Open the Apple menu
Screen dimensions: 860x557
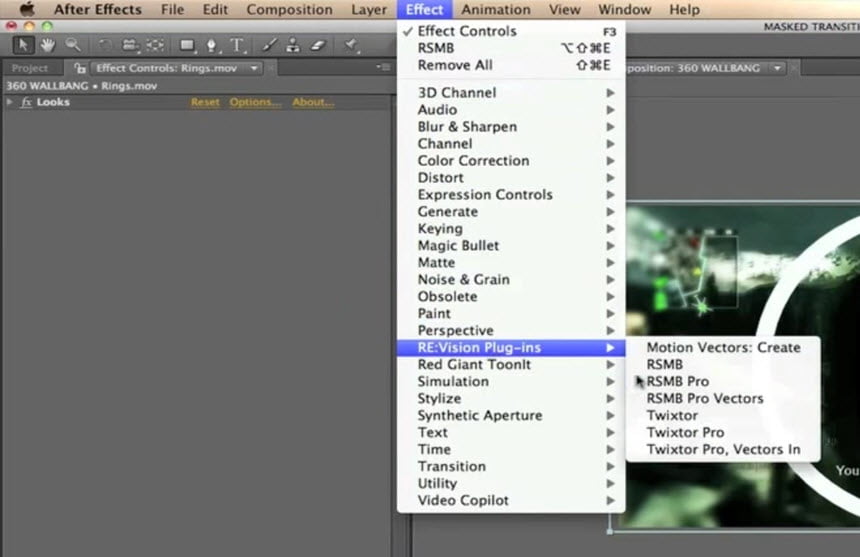[x=27, y=9]
